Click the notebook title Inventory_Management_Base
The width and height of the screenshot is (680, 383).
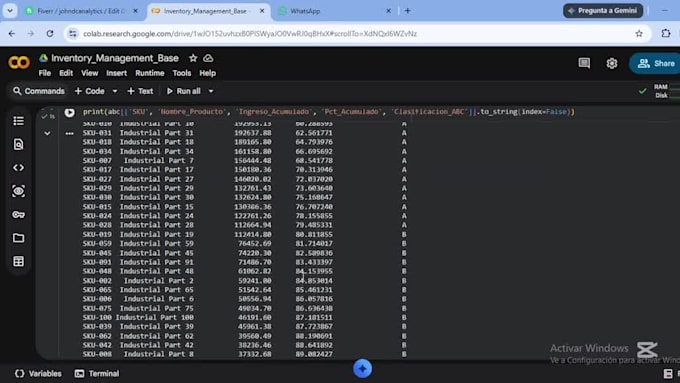coord(115,58)
